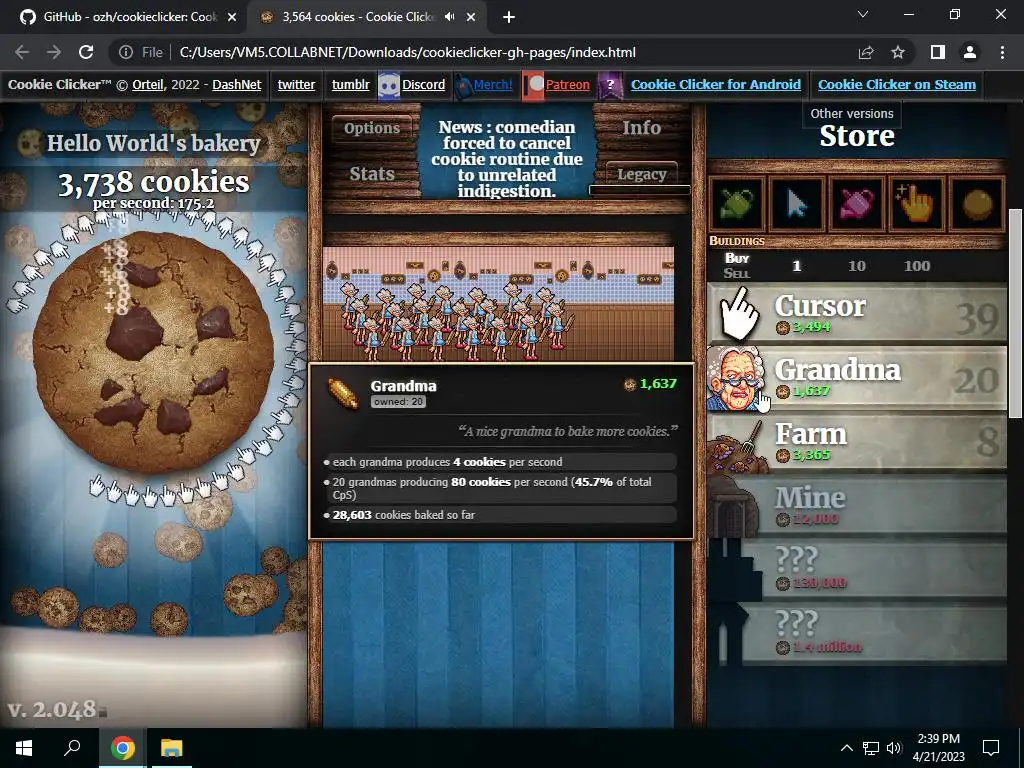Viewport: 1024px width, 768px height.
Task: Select the locked Mine building
Action: click(857, 507)
